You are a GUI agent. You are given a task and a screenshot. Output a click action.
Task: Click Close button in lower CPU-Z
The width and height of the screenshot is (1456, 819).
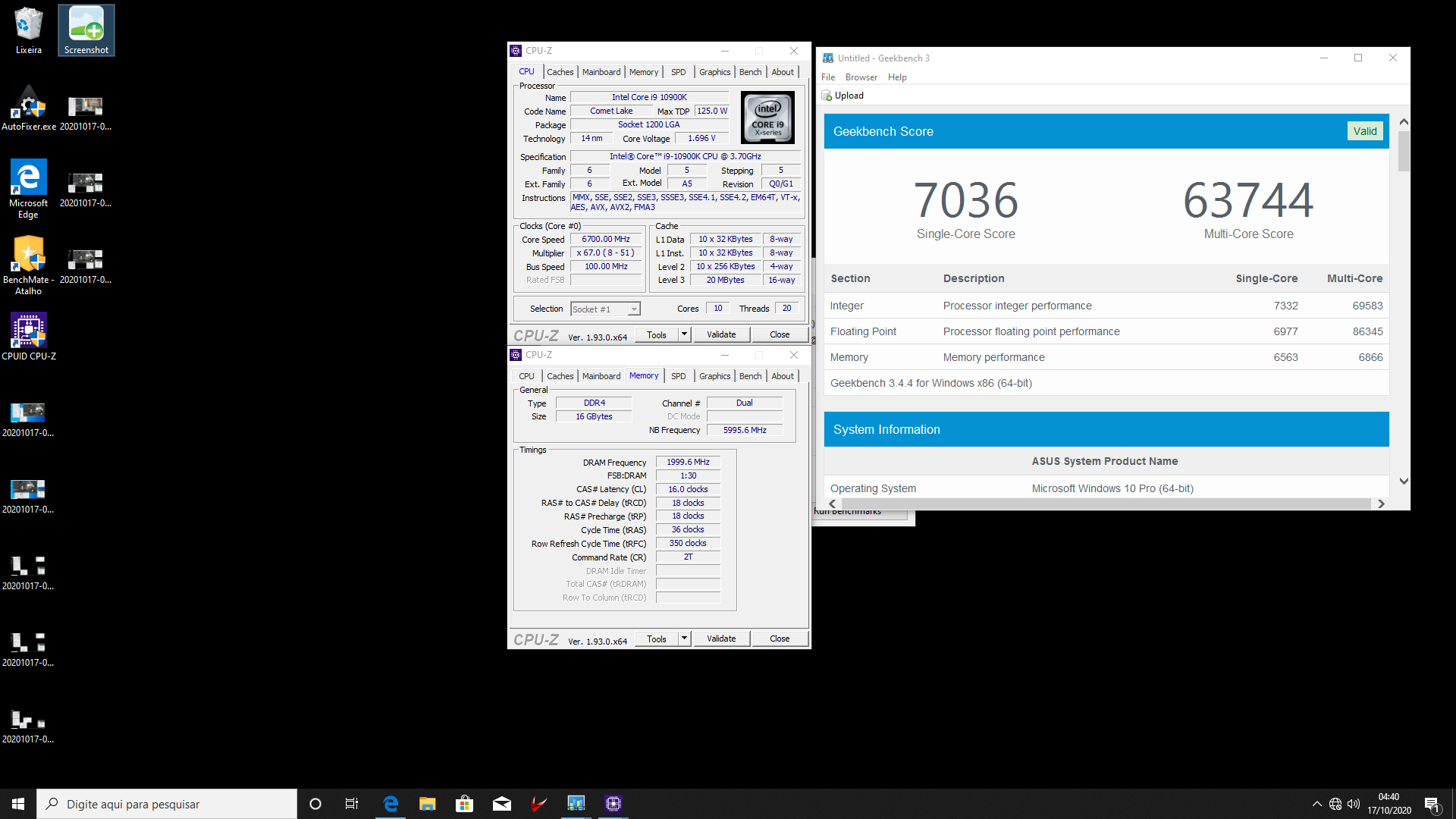(780, 639)
